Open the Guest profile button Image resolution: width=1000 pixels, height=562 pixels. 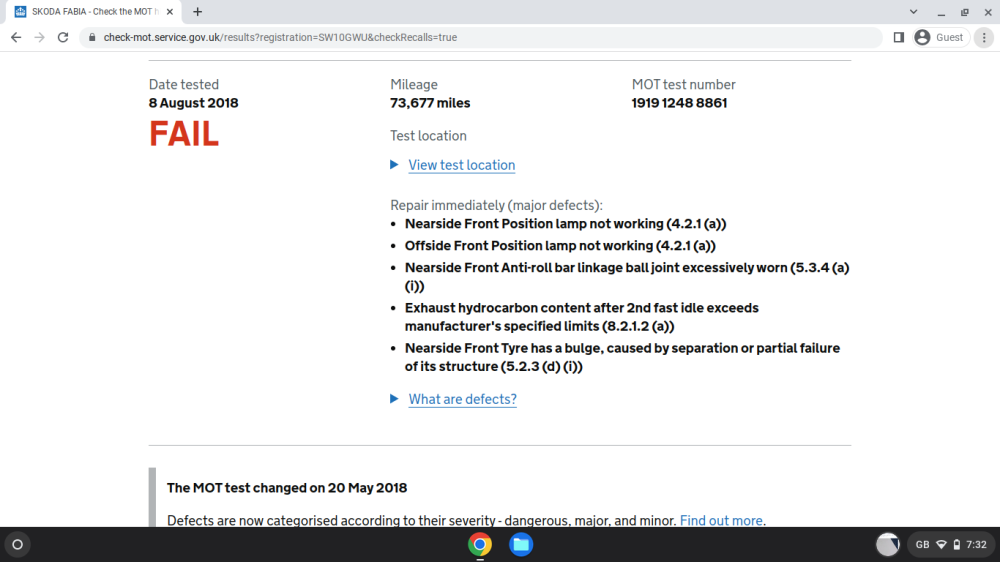coord(941,38)
